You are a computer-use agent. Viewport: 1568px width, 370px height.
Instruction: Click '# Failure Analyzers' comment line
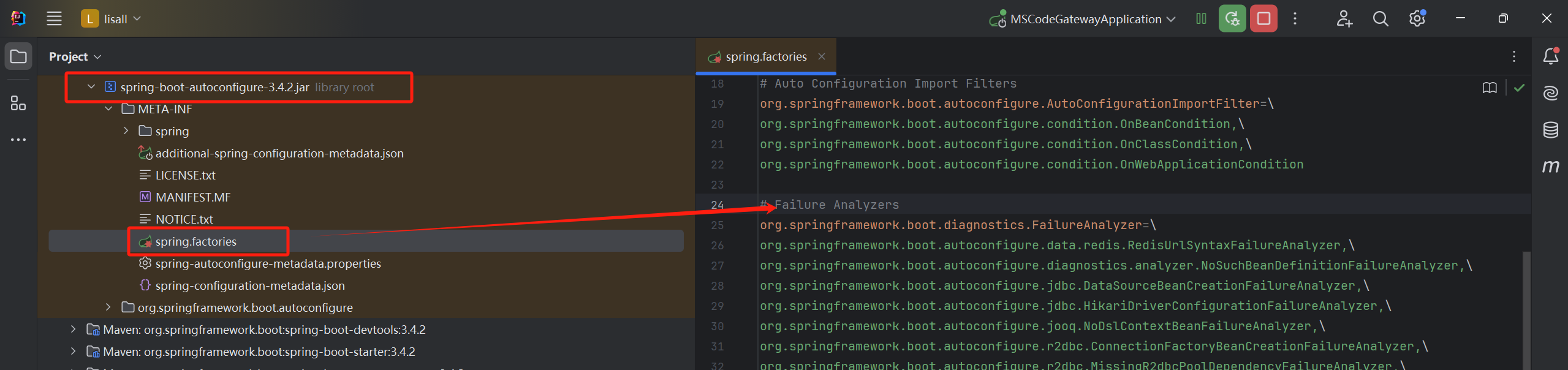(x=830, y=205)
